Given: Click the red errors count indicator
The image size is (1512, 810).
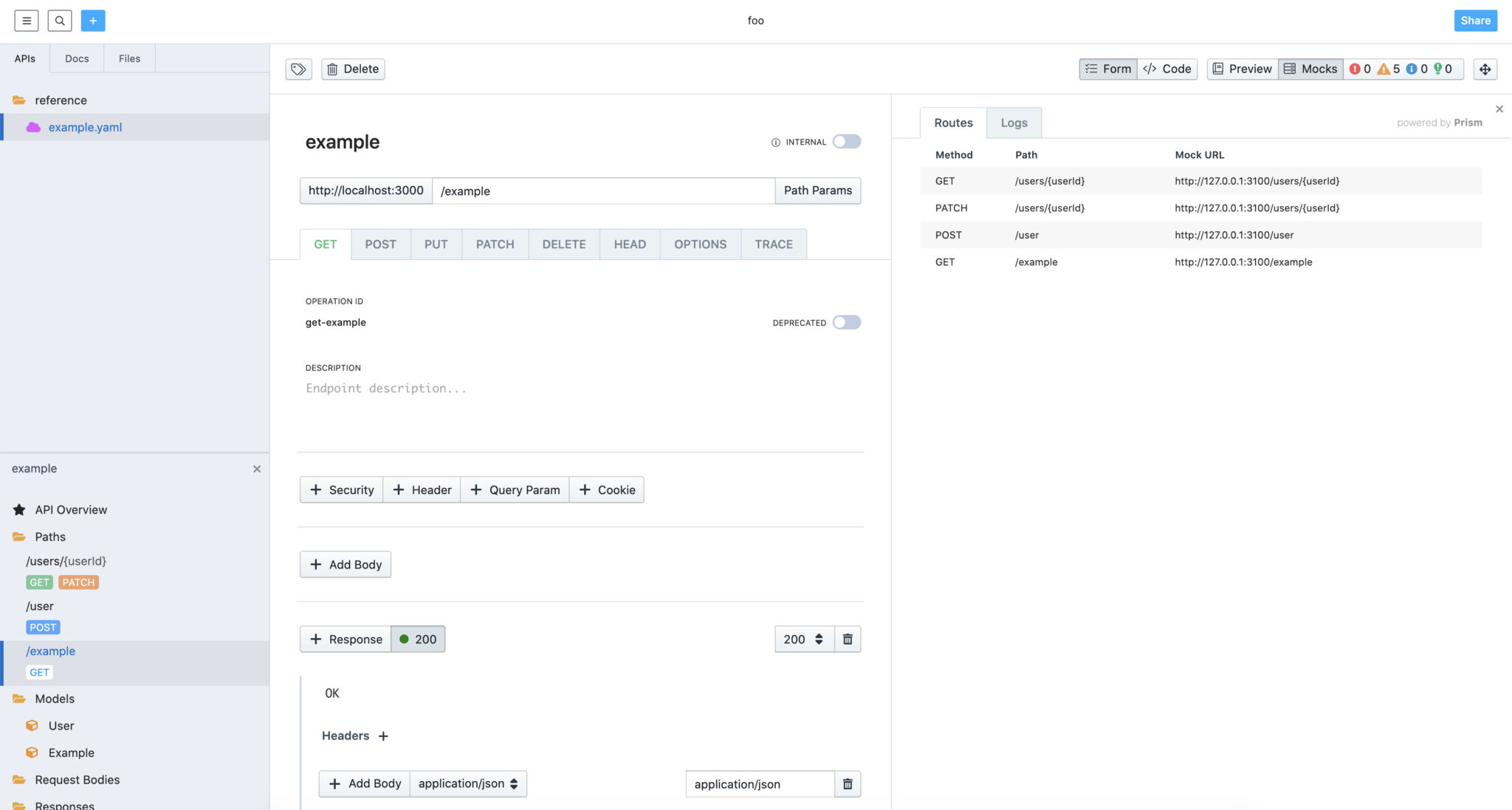Looking at the screenshot, I should tap(1360, 69).
